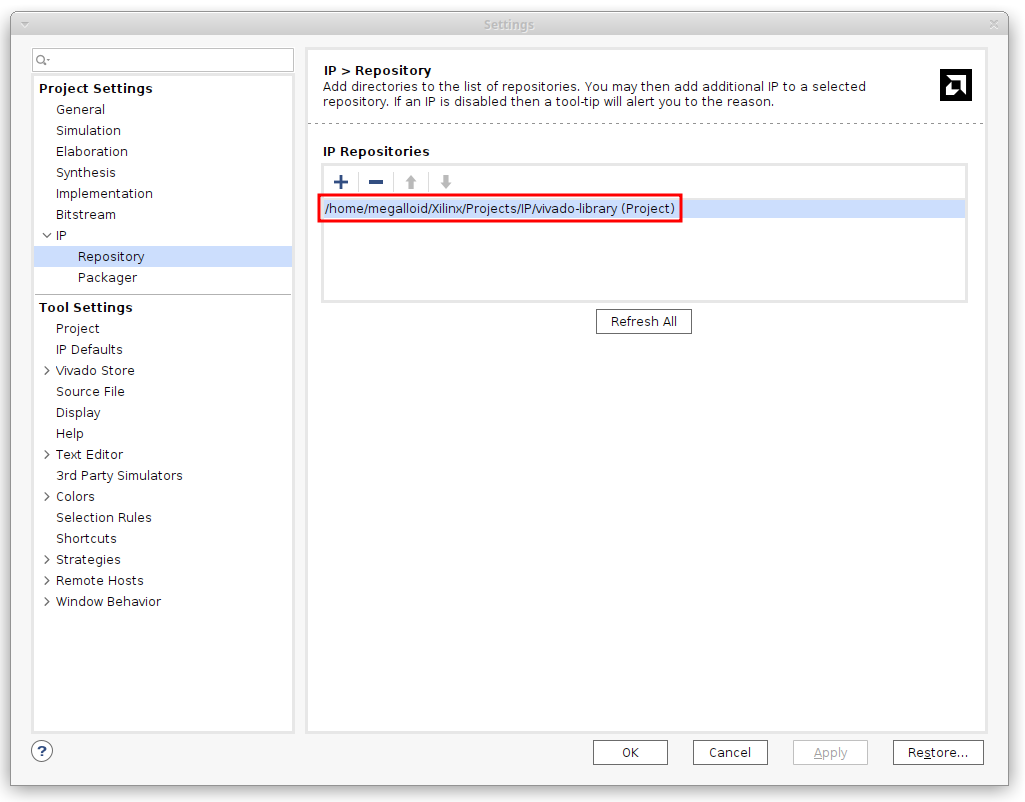Open Source File settings
The height and width of the screenshot is (802, 1025).
click(x=90, y=392)
